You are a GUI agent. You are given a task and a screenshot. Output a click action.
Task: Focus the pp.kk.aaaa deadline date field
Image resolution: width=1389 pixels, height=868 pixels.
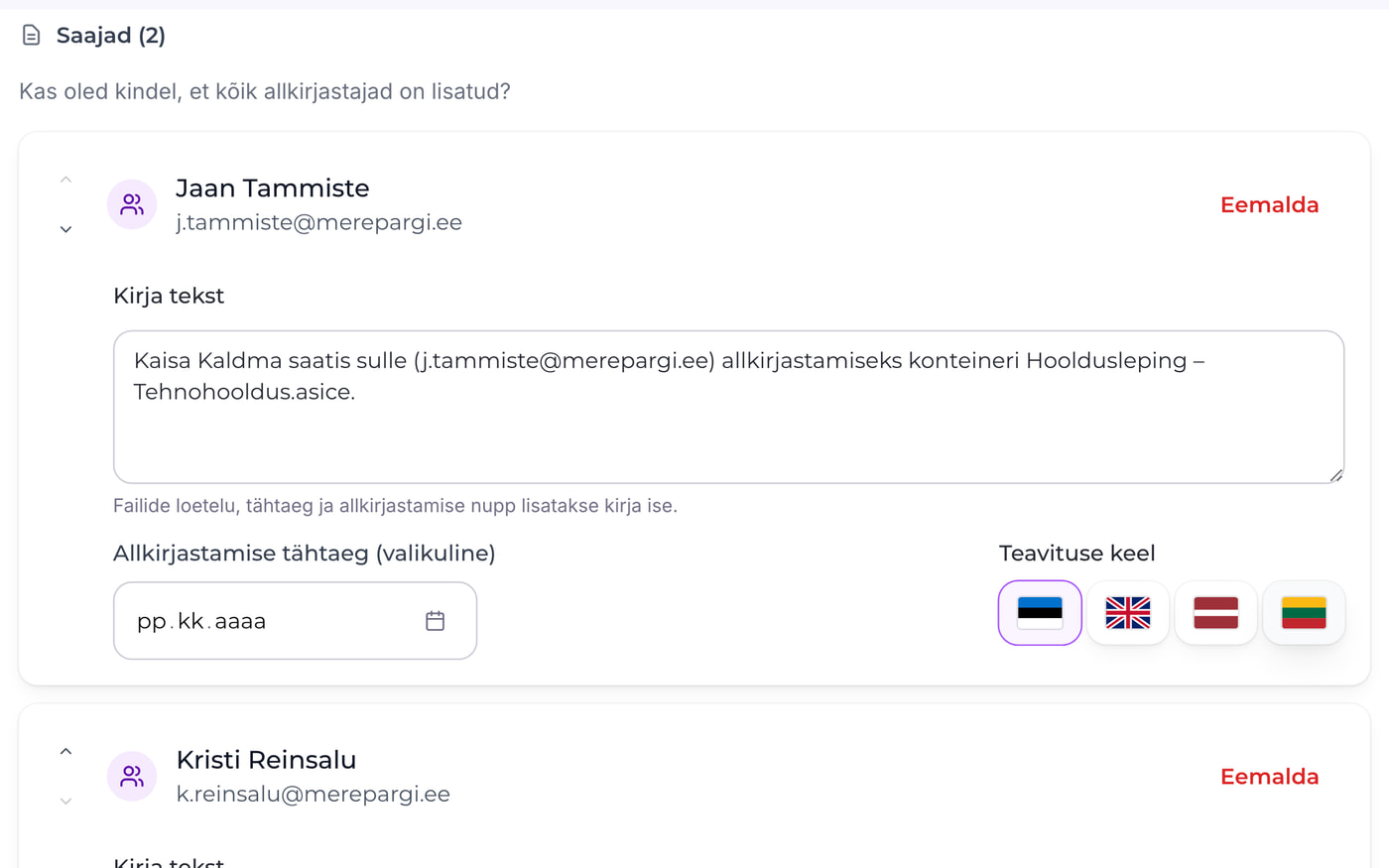click(x=295, y=621)
